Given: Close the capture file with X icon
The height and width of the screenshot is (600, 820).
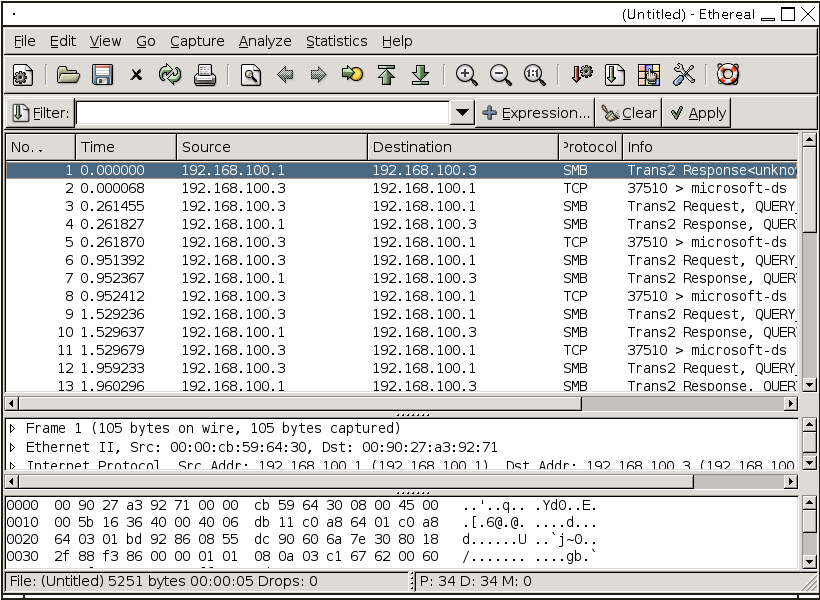Looking at the screenshot, I should [x=136, y=75].
